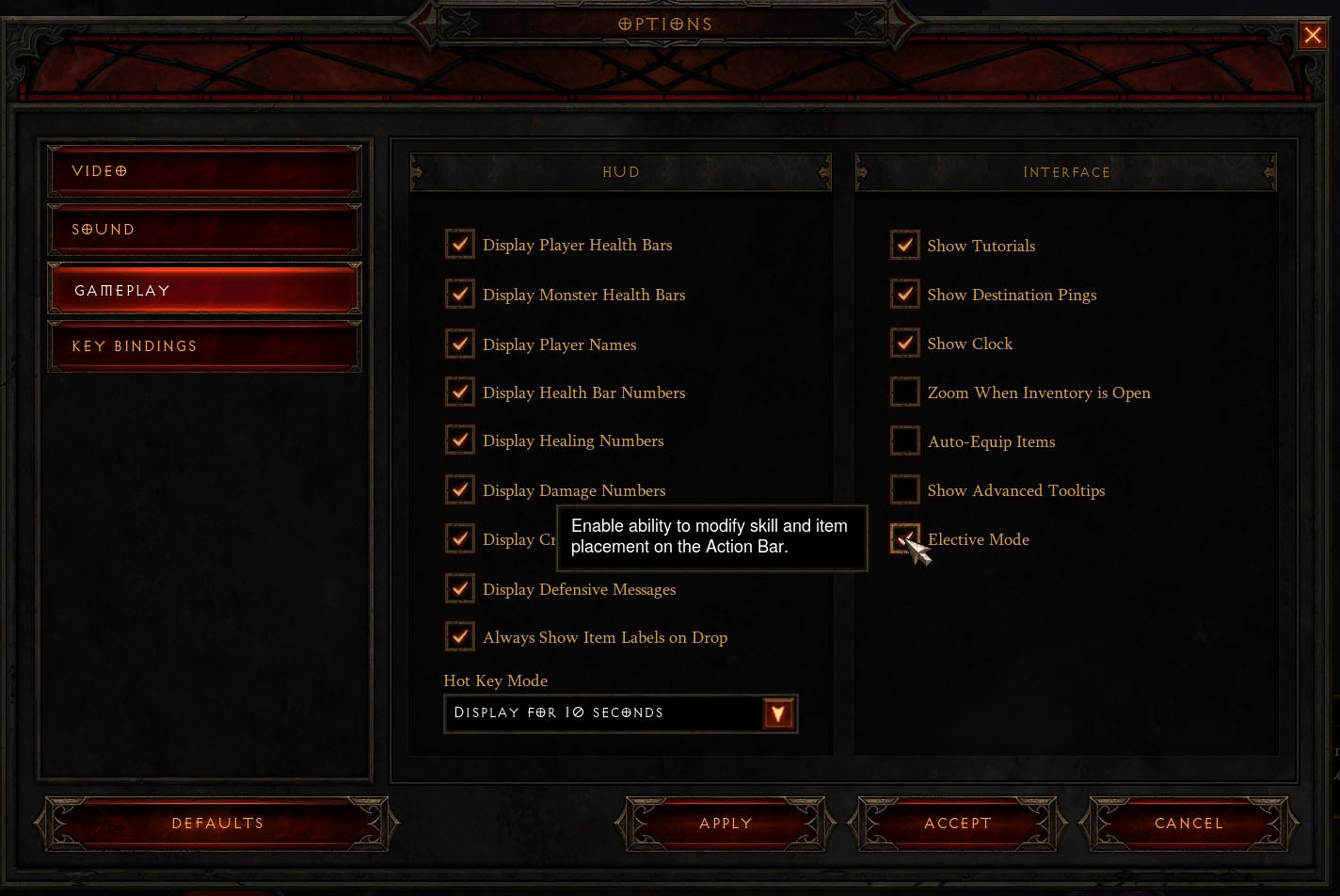Select the Key Bindings tab
This screenshot has height=896, width=1340.
click(204, 346)
